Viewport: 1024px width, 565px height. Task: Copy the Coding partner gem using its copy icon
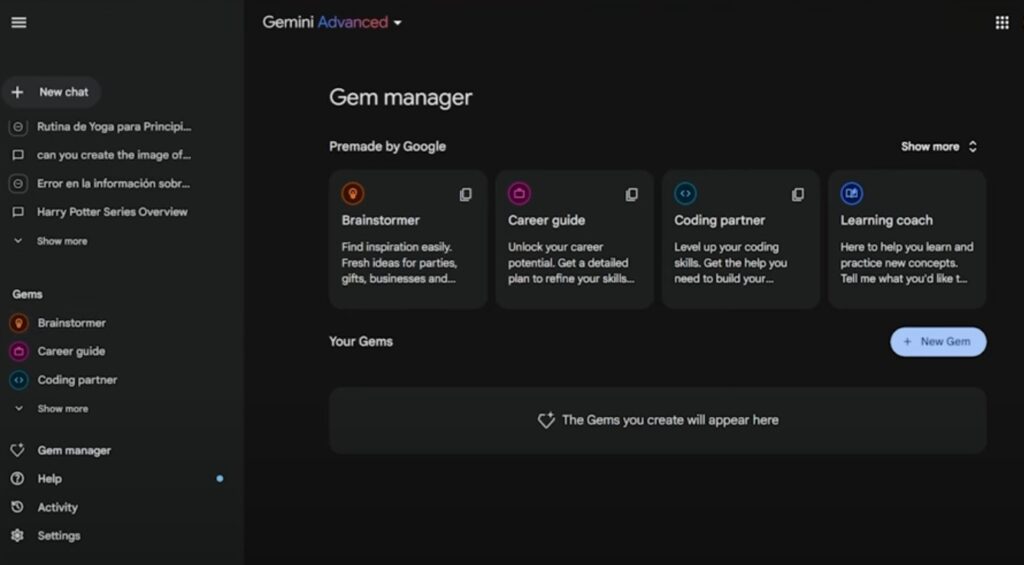coord(798,195)
